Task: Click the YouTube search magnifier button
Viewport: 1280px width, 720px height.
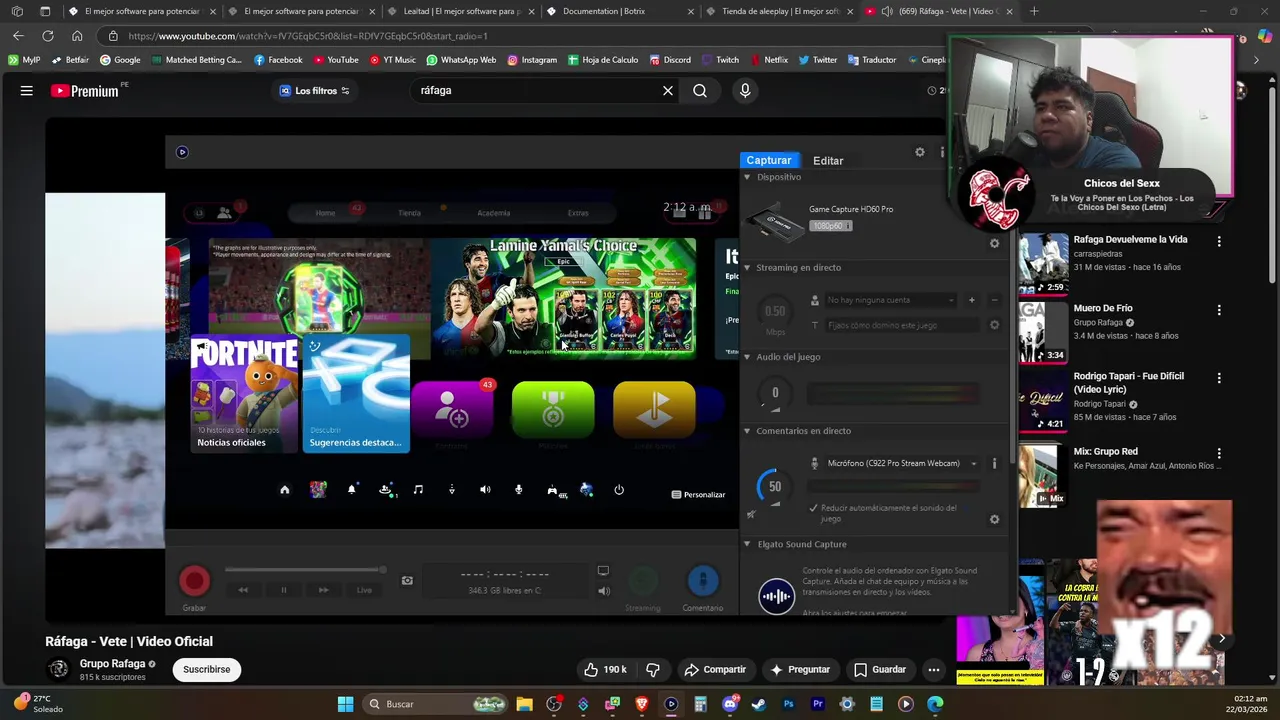Action: (700, 91)
